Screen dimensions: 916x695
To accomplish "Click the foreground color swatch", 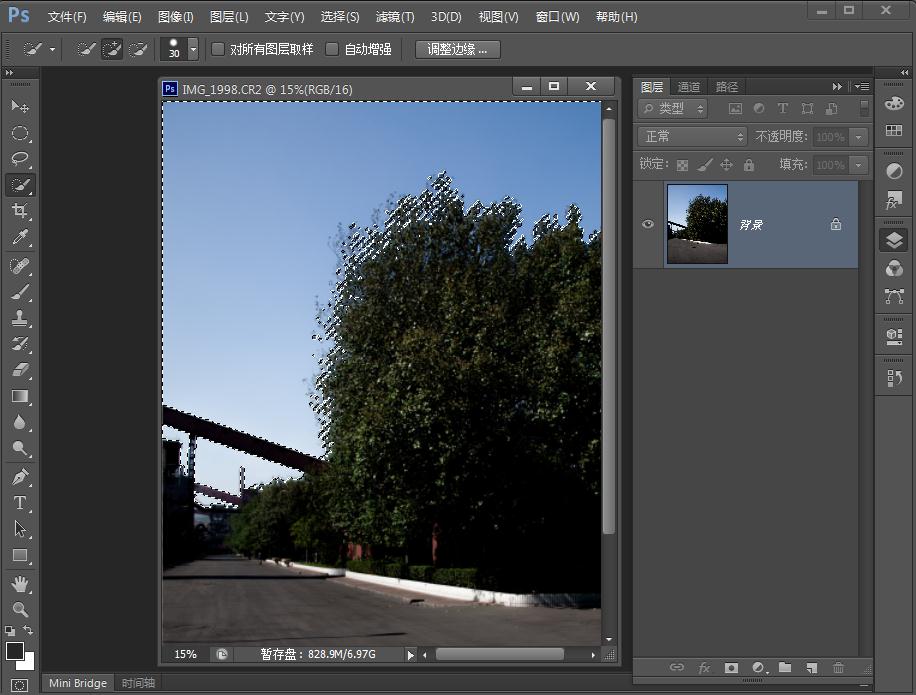I will click(x=14, y=651).
